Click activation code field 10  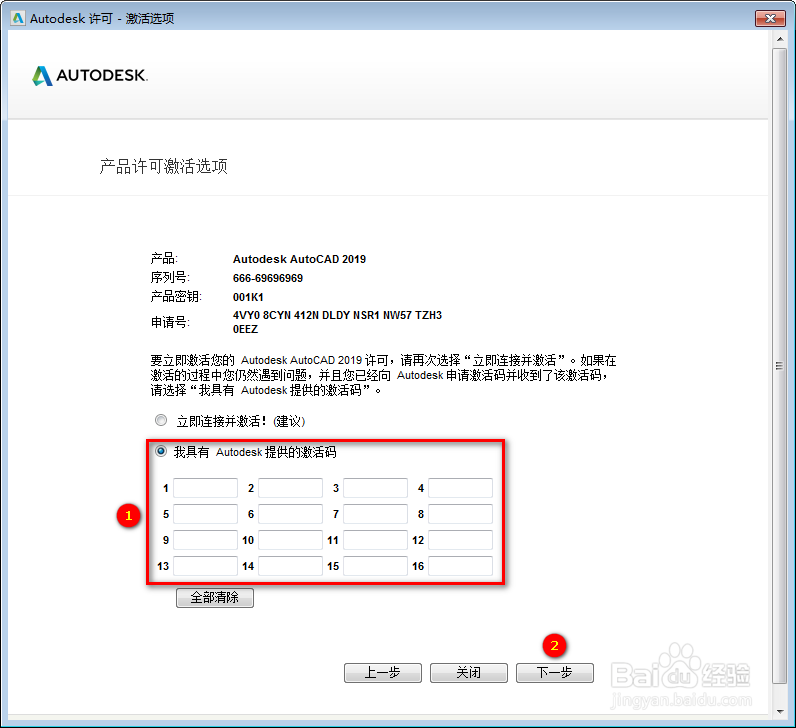pyautogui.click(x=290, y=540)
